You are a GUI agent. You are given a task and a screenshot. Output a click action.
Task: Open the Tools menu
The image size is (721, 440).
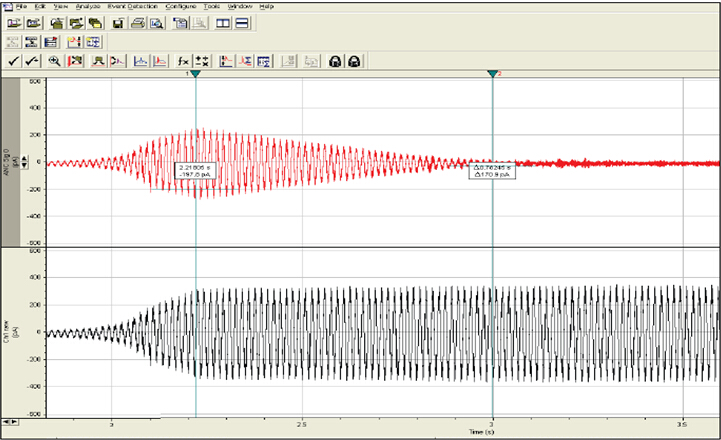pos(212,6)
